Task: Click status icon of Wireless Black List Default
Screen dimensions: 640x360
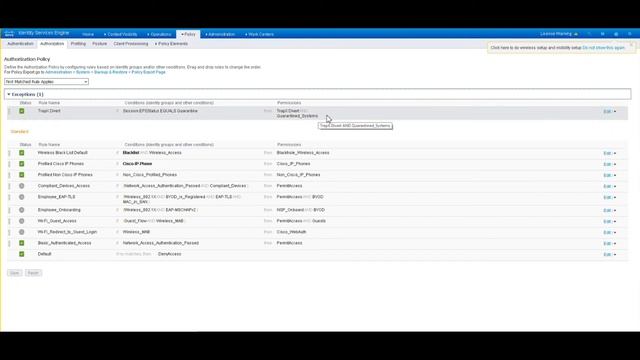Action: pyautogui.click(x=22, y=153)
